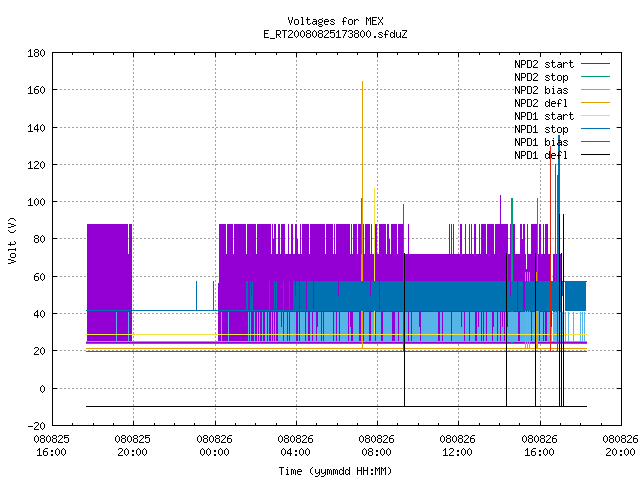Click the purple NPD2 start legend line
Viewport: 640px width, 480px height.
tap(595, 64)
